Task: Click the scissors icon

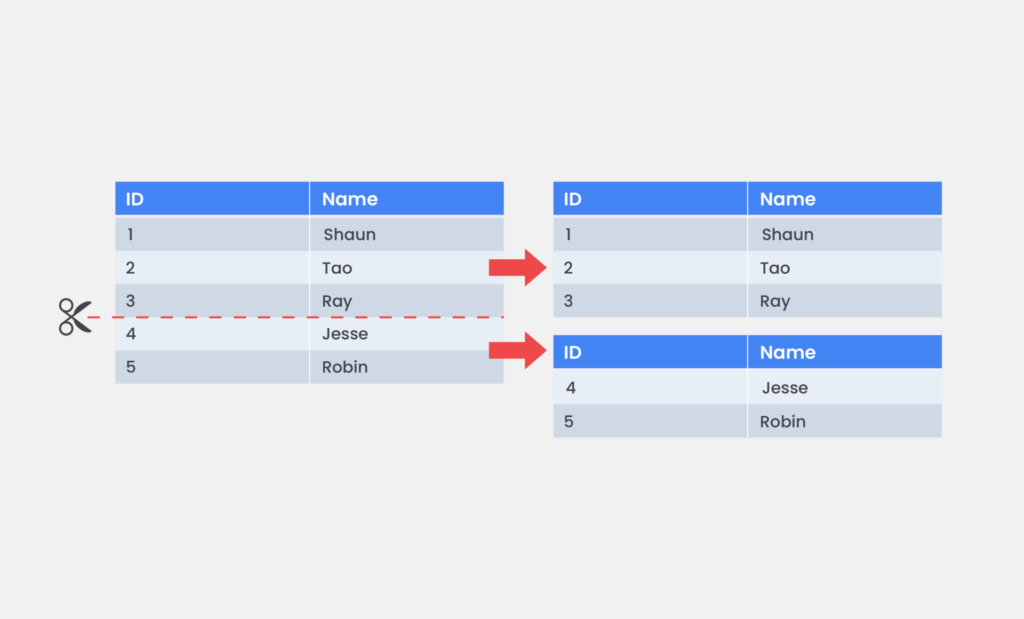Action: click(x=75, y=317)
